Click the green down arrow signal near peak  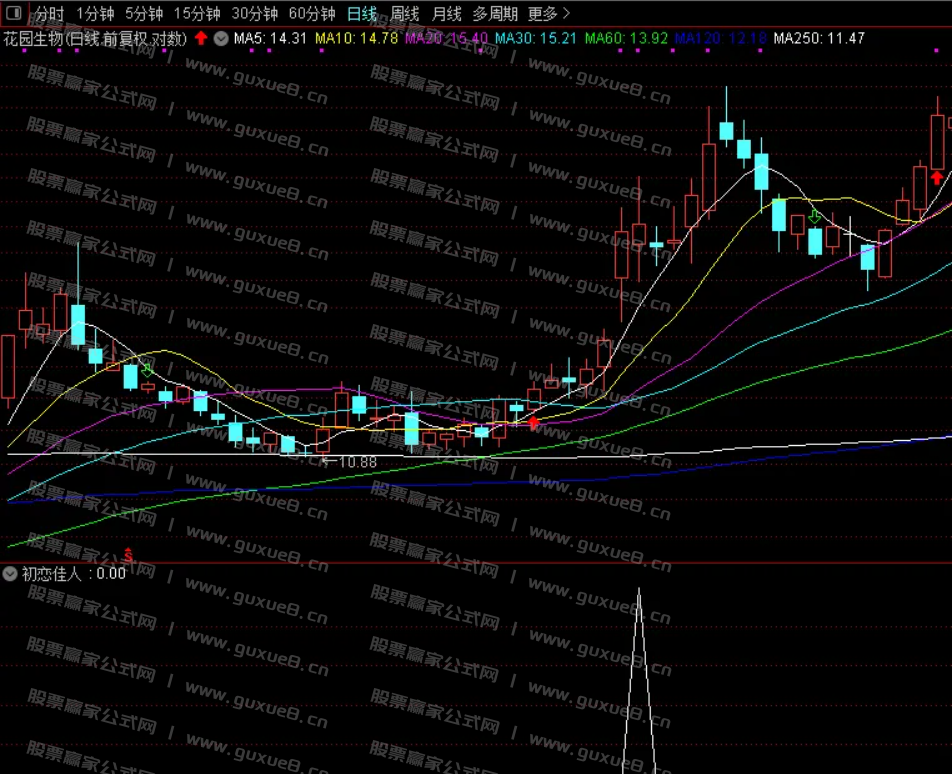[815, 216]
